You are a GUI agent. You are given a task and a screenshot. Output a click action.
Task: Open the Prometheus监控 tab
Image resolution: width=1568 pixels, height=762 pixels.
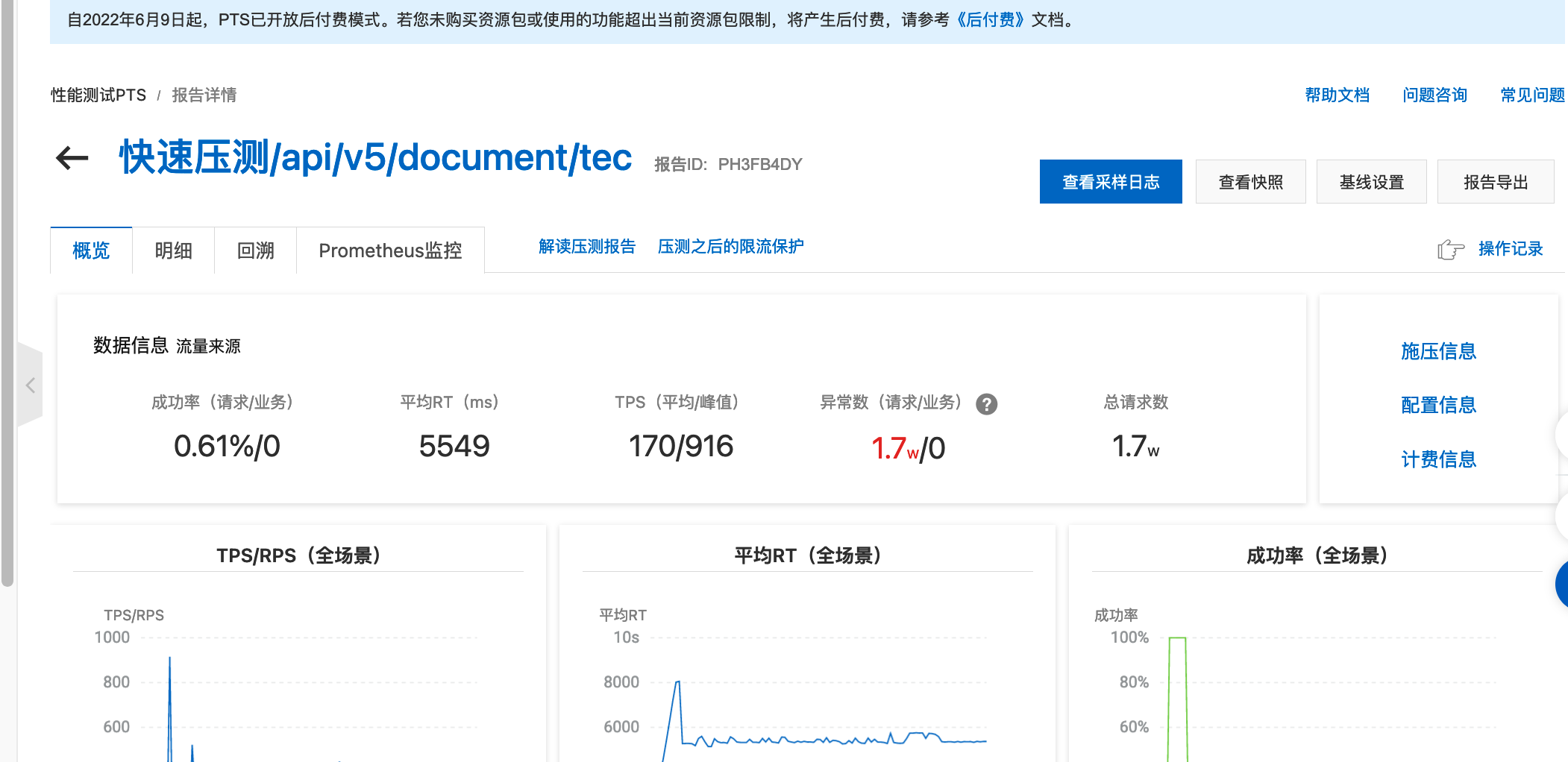(x=390, y=251)
